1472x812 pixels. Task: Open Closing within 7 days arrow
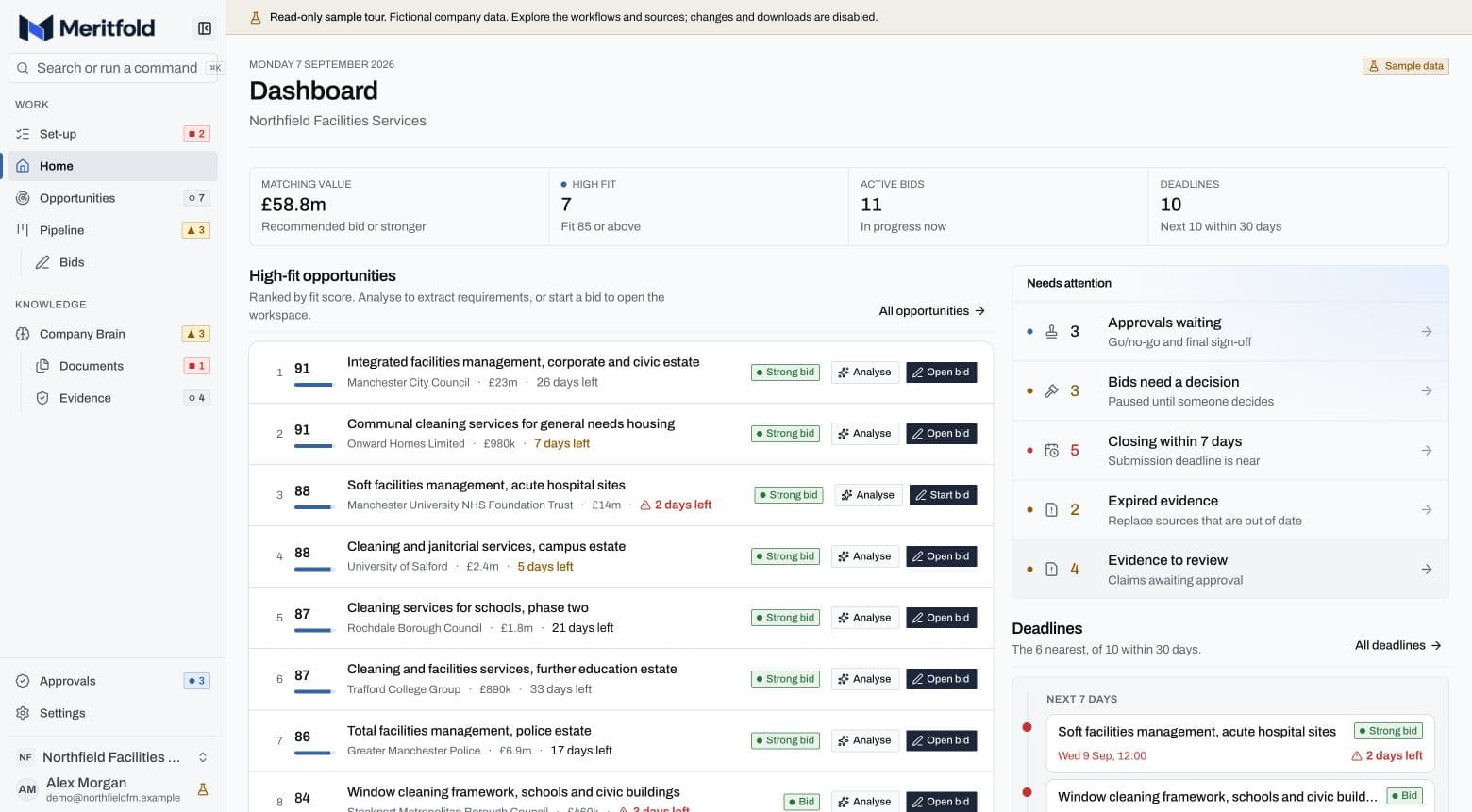tap(1427, 451)
